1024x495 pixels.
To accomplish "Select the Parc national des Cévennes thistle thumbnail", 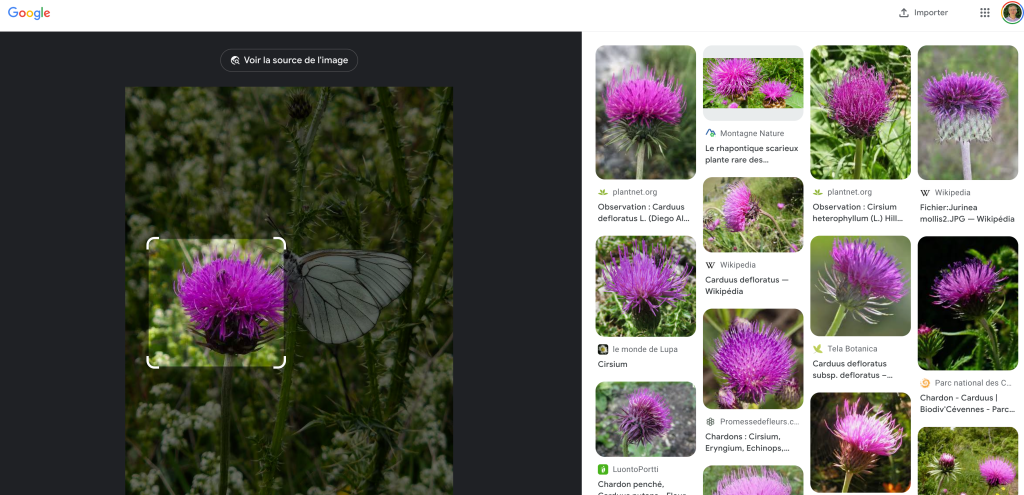I will pyautogui.click(x=967, y=303).
